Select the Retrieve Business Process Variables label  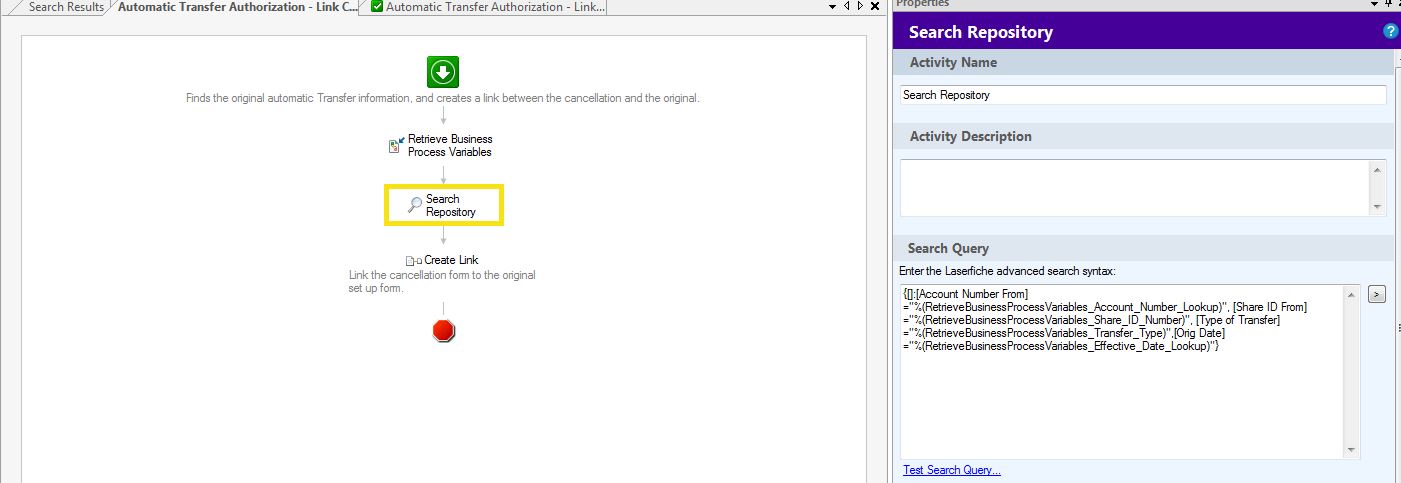450,146
